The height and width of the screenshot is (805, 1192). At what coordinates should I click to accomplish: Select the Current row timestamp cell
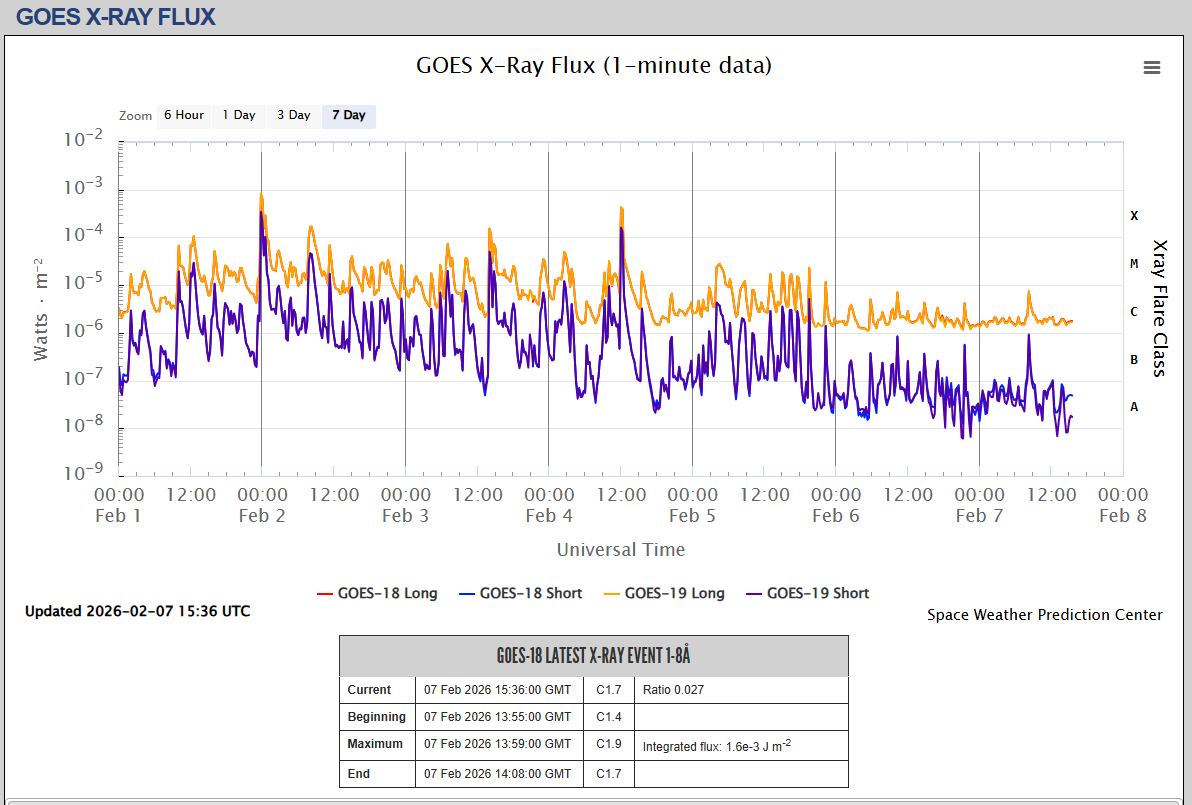498,690
